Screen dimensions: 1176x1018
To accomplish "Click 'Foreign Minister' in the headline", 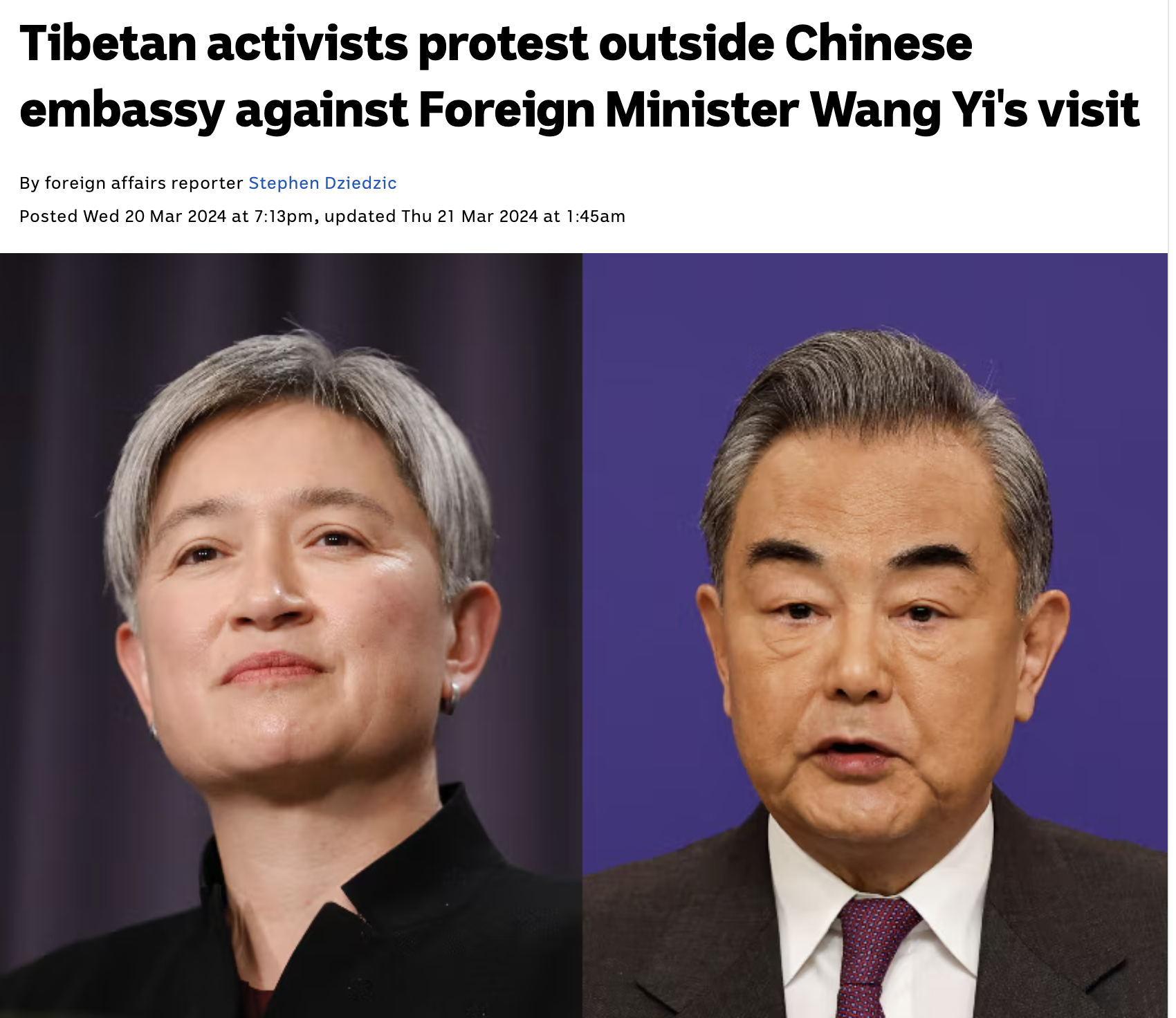I will coord(609,110).
